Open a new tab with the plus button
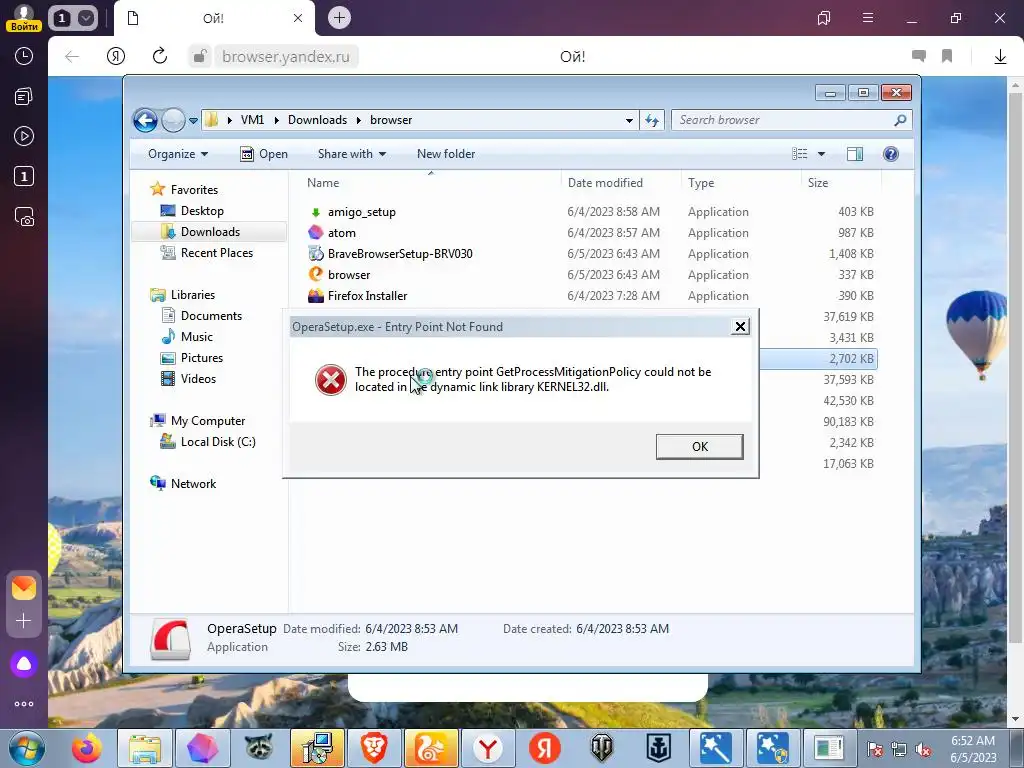 point(339,18)
